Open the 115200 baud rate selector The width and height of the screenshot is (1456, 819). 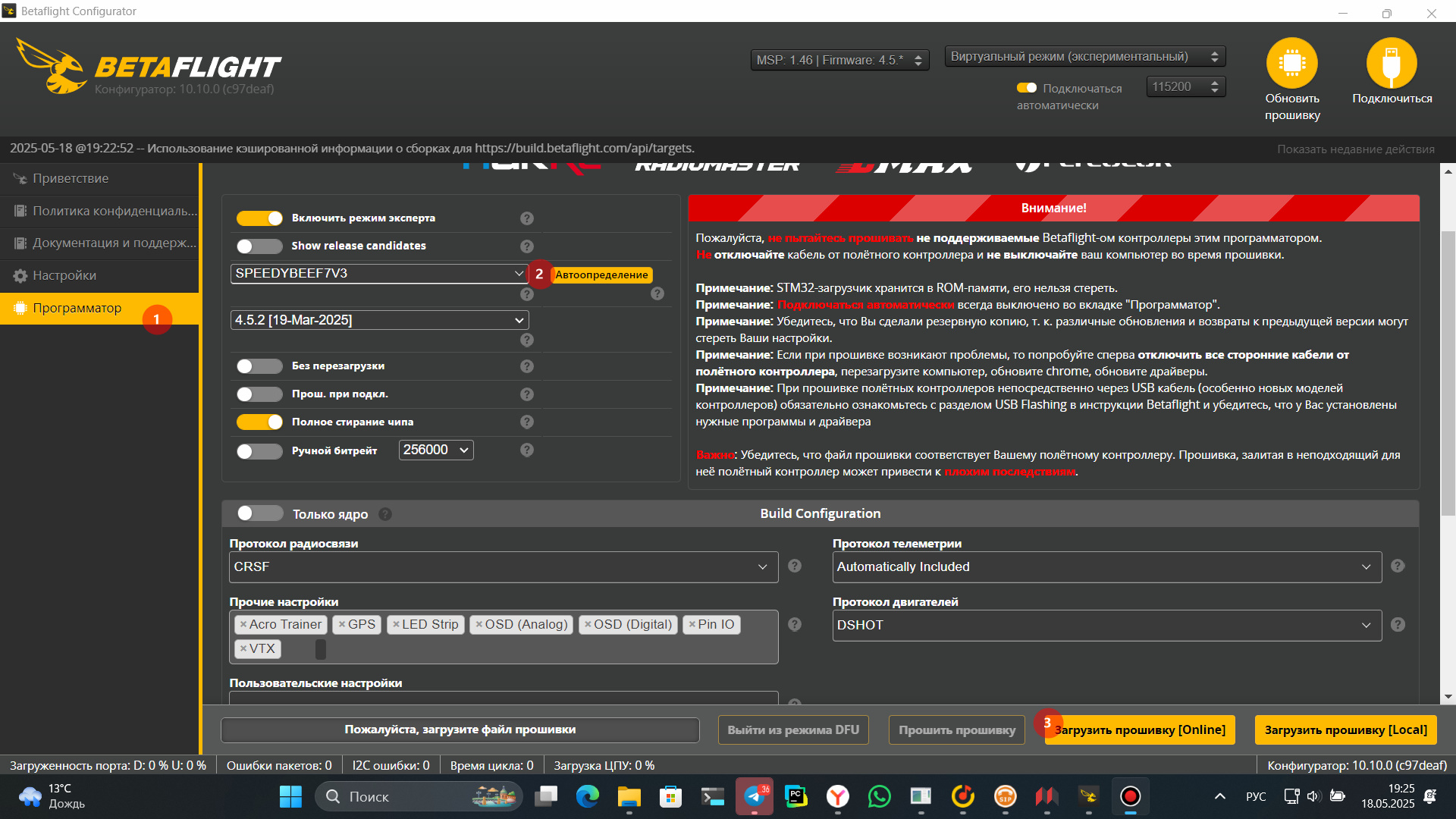tap(1185, 87)
